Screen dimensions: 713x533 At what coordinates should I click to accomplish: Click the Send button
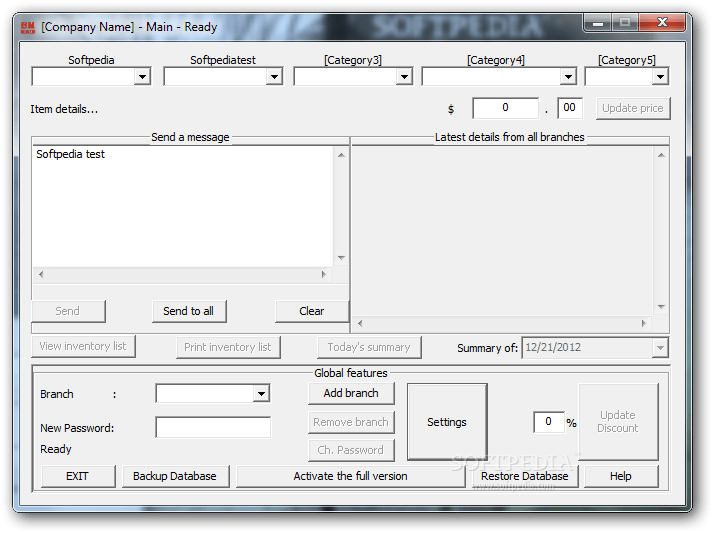(68, 311)
